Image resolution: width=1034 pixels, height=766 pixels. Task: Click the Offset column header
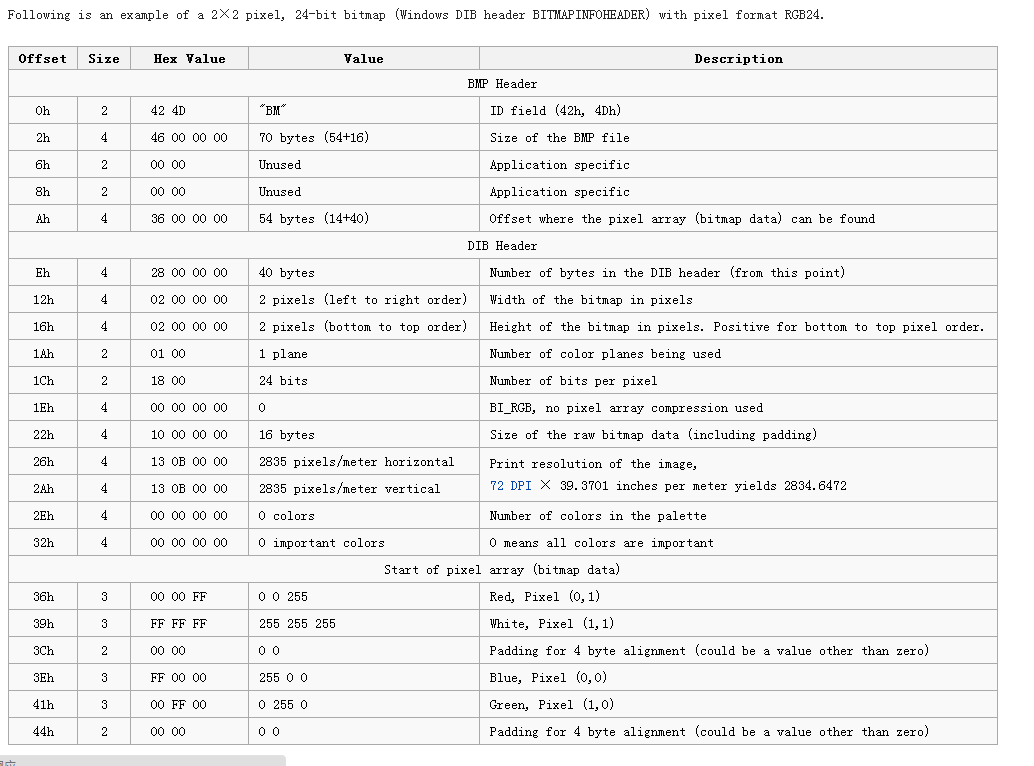pyautogui.click(x=43, y=59)
